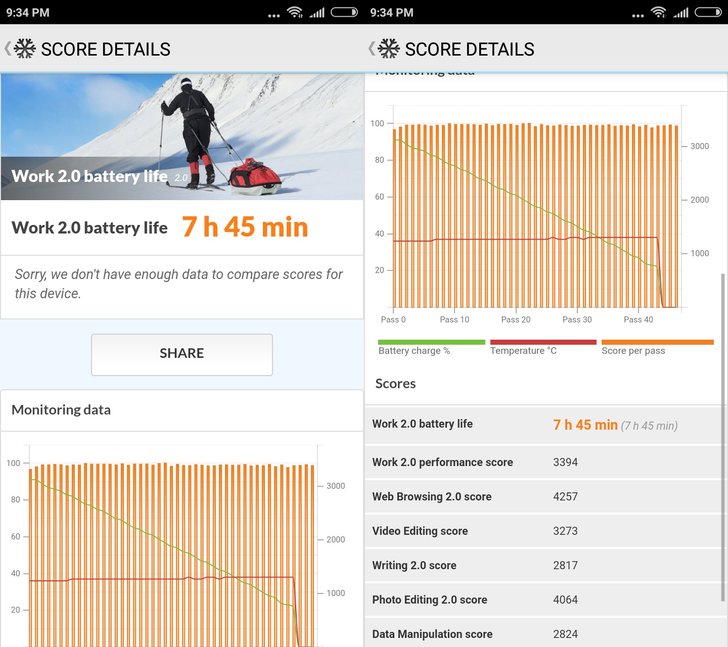728x647 pixels.
Task: Tap the right screen monitoring chart
Action: tap(539, 214)
